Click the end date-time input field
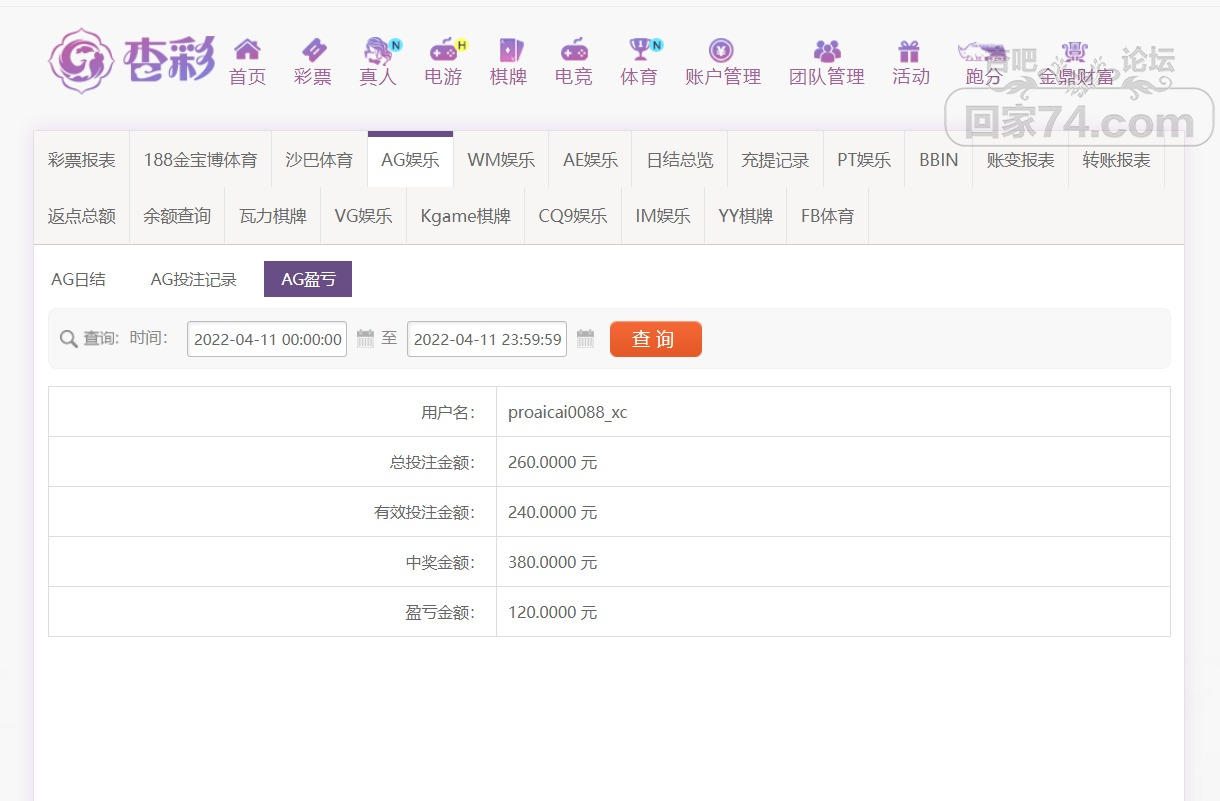This screenshot has height=801, width=1220. tap(487, 339)
